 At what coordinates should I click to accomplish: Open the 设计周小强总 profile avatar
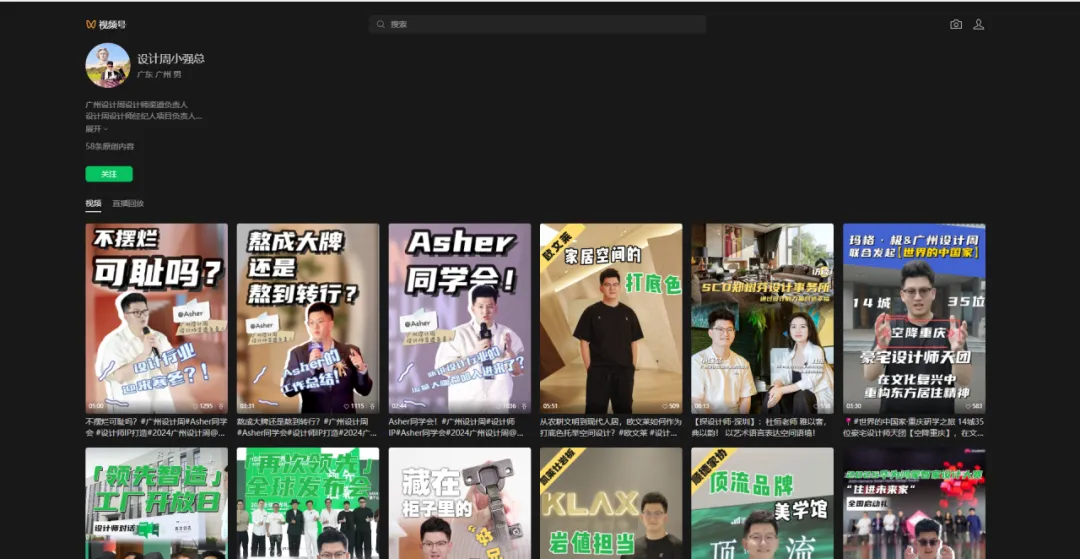(107, 65)
